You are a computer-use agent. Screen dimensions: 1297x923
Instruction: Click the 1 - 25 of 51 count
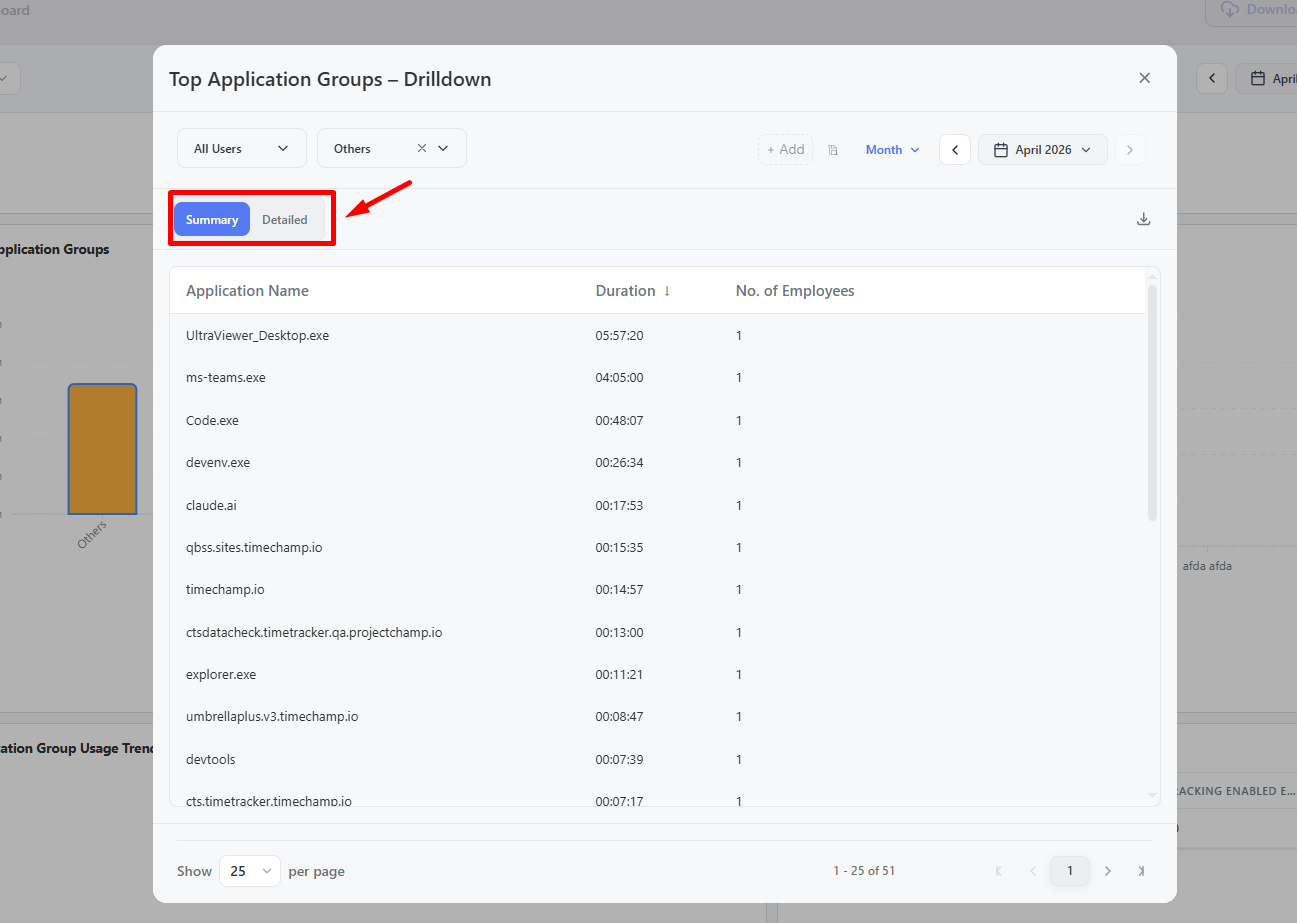[x=864, y=871]
